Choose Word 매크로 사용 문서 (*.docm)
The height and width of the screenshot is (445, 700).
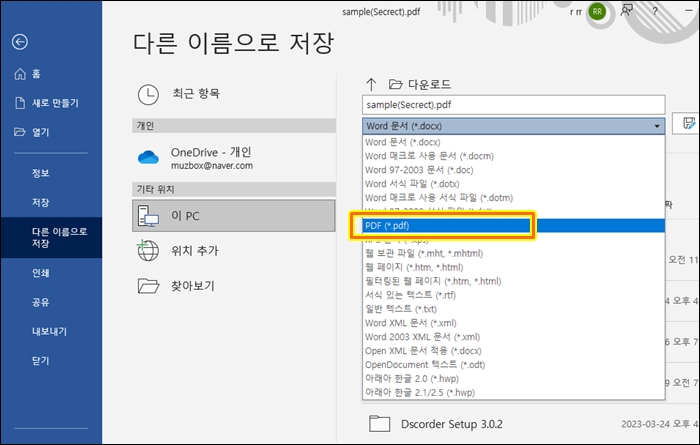513,156
